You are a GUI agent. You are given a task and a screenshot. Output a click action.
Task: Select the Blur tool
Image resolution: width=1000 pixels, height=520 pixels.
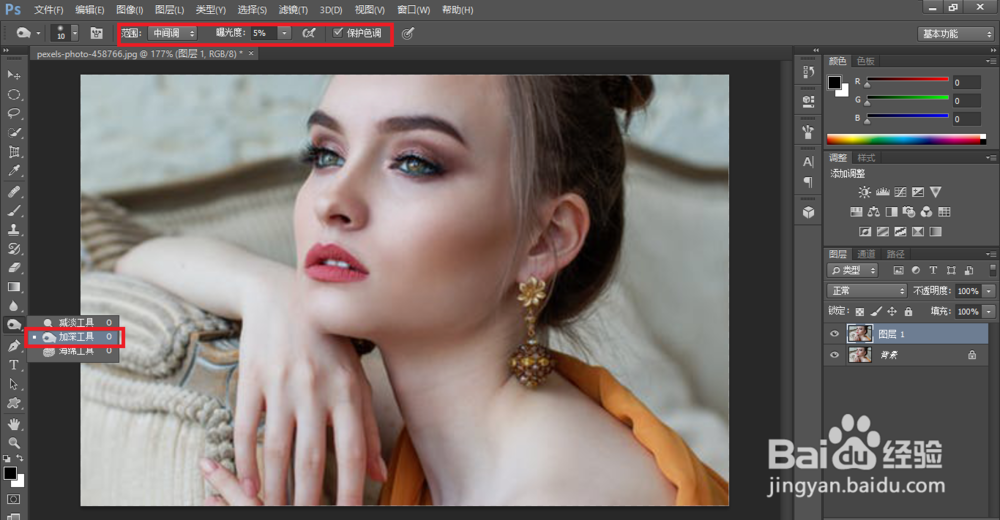click(13, 306)
